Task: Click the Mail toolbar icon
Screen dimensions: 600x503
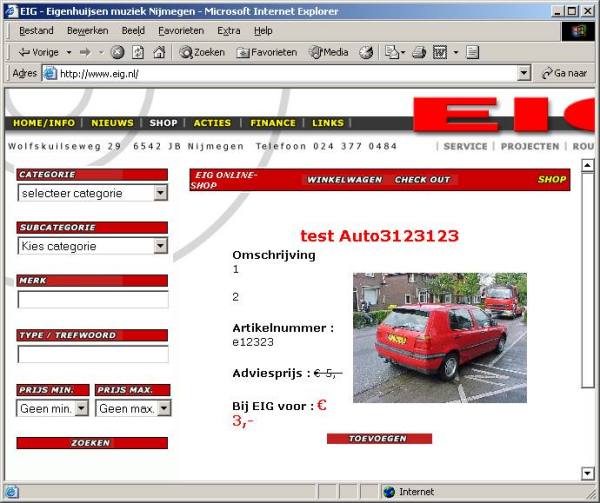Action: coord(395,52)
